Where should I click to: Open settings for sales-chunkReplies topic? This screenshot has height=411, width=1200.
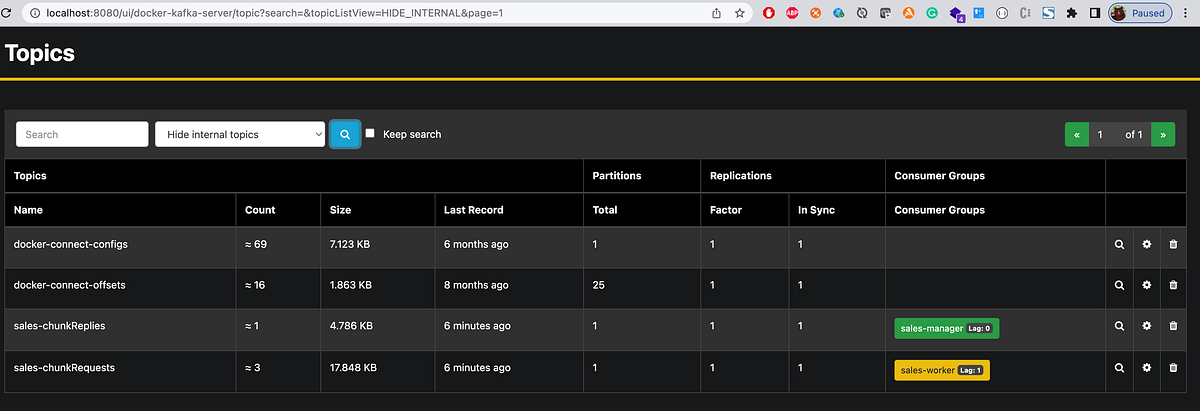[x=1147, y=326]
